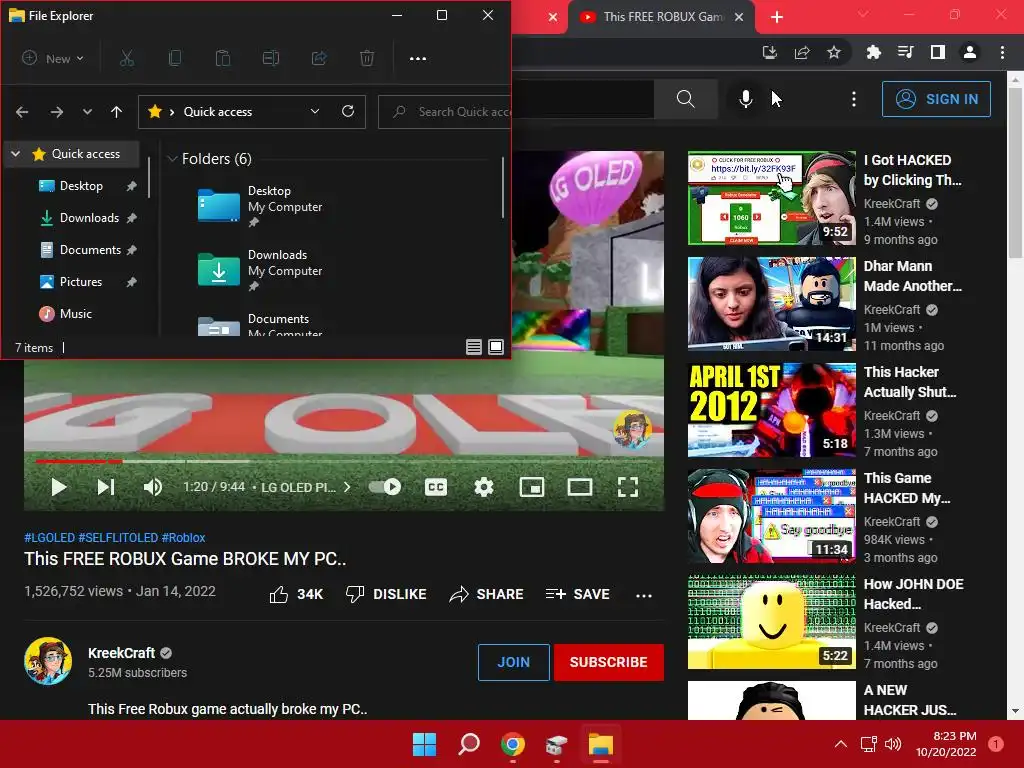Seek on the video progress bar

[x=344, y=461]
